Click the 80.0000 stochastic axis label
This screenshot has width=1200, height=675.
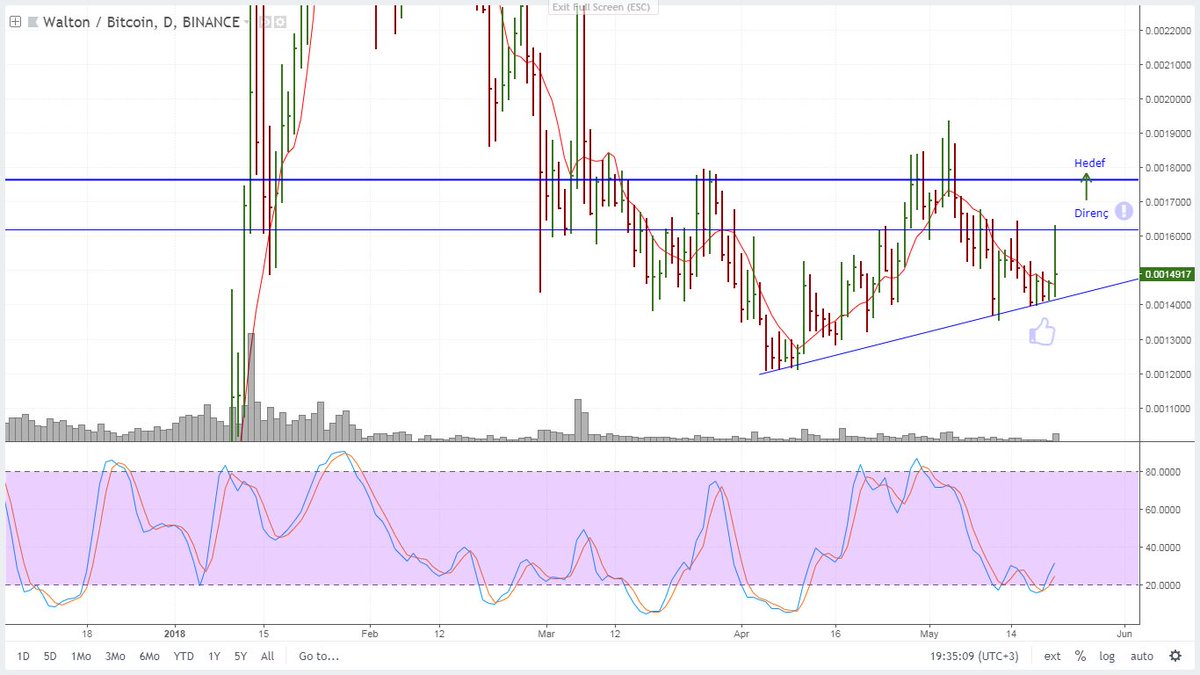click(1163, 472)
